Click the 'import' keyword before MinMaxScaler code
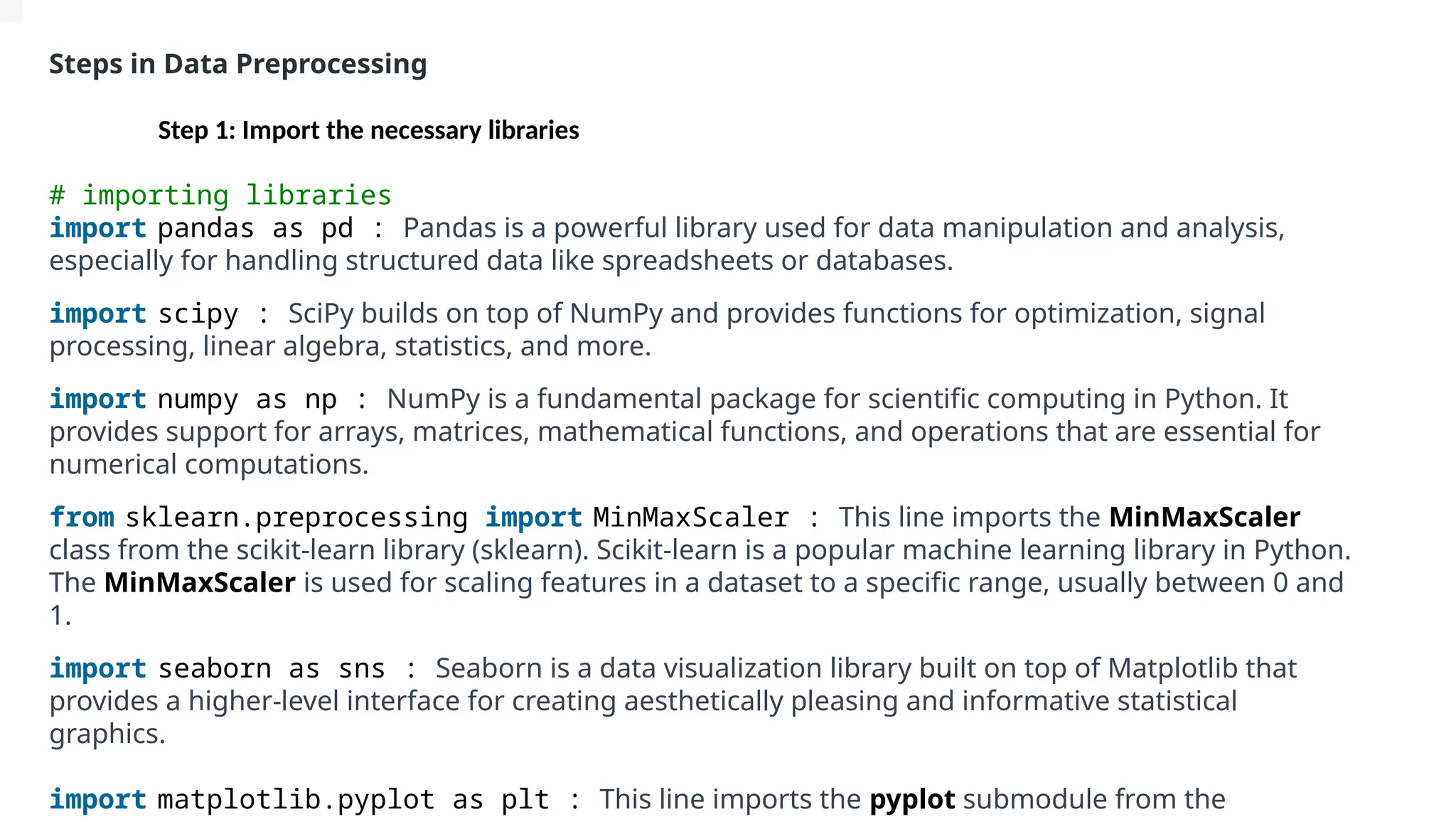Screen dimensions: 1456x819 533,518
